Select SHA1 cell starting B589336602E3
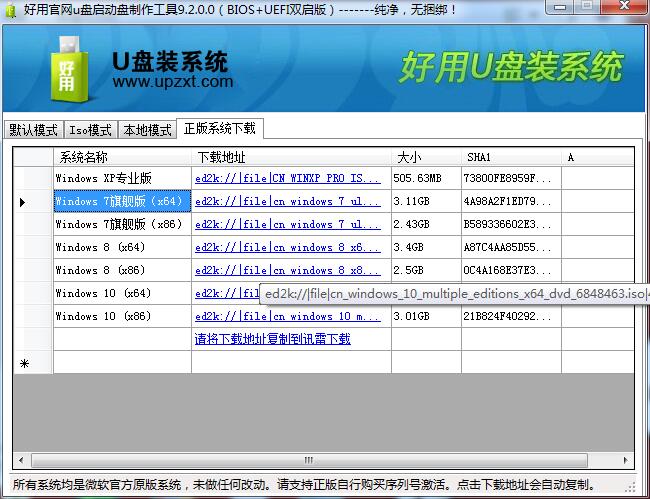This screenshot has height=499, width=650. tap(511, 224)
